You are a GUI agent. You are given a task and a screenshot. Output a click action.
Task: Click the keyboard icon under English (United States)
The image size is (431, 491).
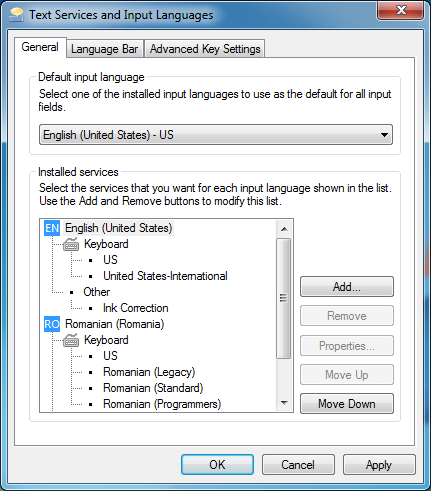(71, 244)
